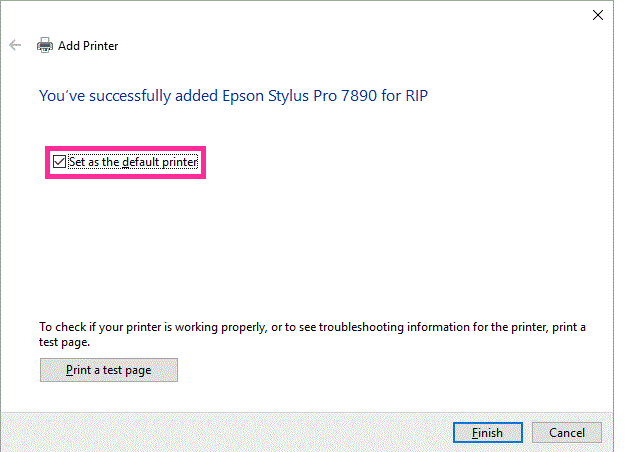Click the empty title bar area

pos(300,14)
